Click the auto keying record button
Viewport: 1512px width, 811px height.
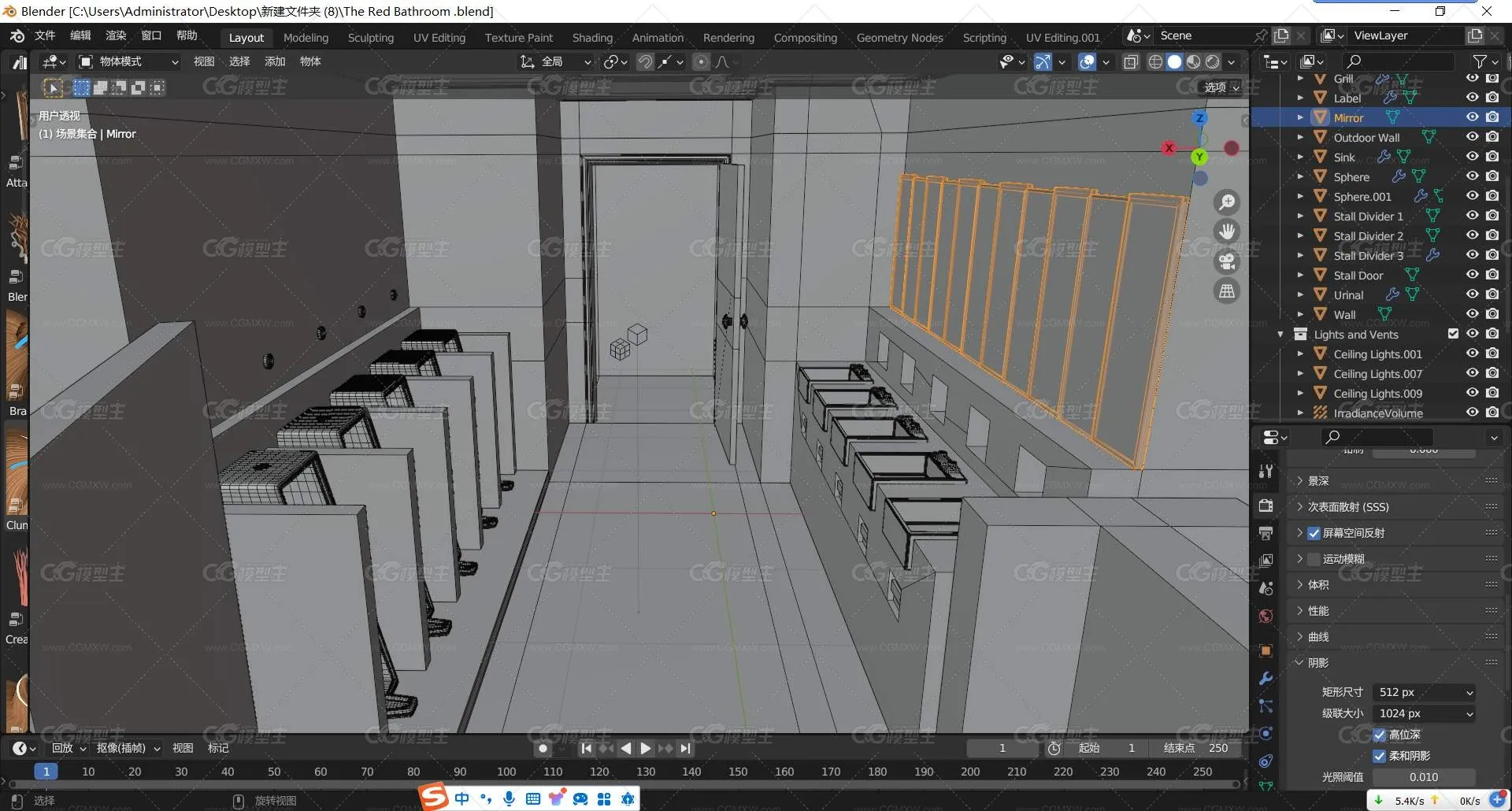tap(543, 748)
